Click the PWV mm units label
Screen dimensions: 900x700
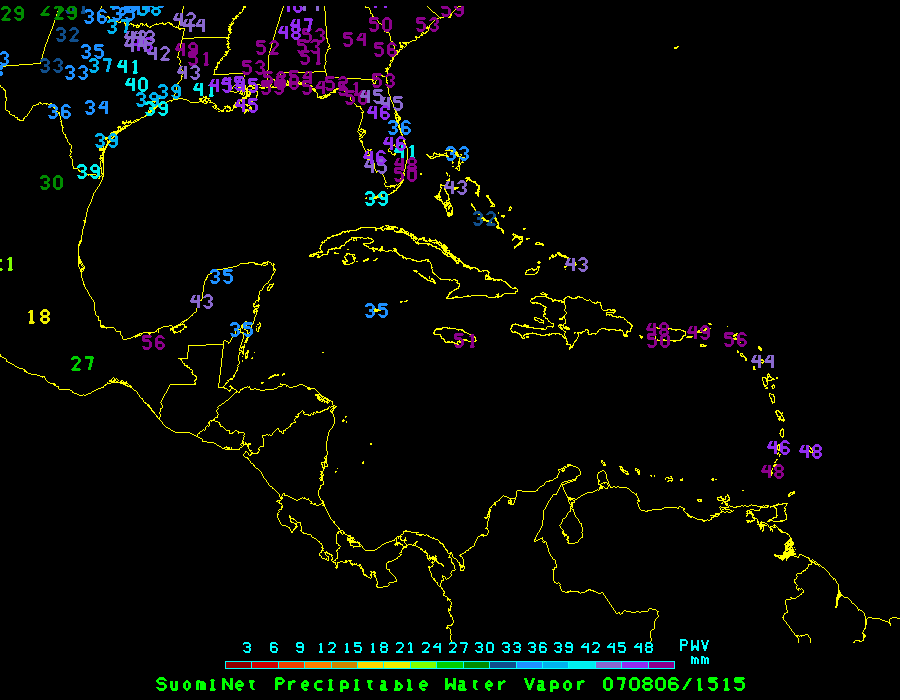tap(694, 652)
